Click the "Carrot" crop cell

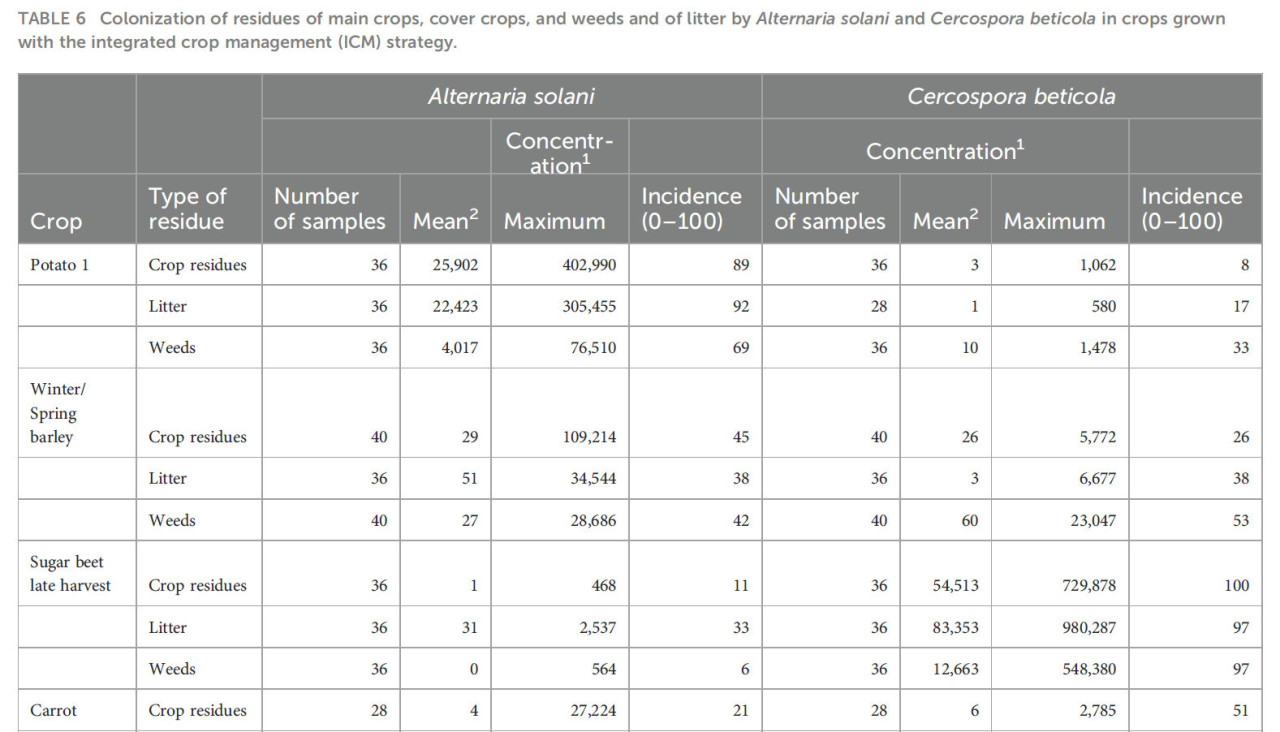[x=54, y=711]
